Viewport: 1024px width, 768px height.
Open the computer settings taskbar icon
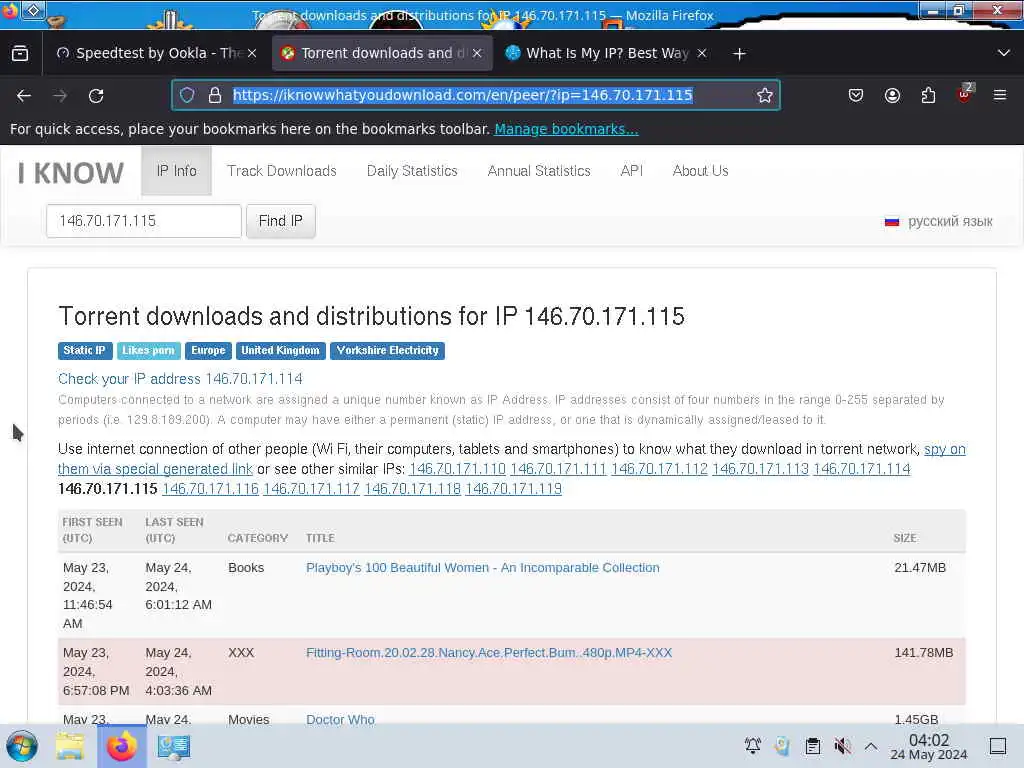174,746
